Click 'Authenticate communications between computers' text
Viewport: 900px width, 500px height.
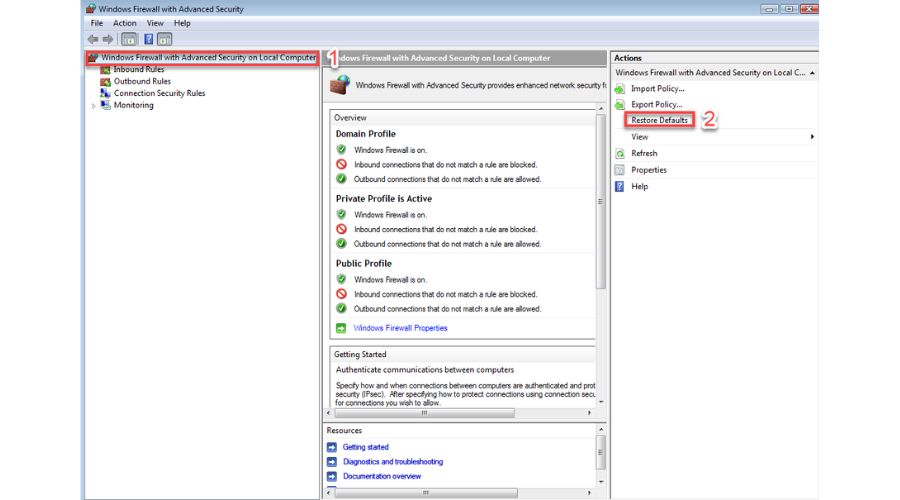click(x=425, y=370)
